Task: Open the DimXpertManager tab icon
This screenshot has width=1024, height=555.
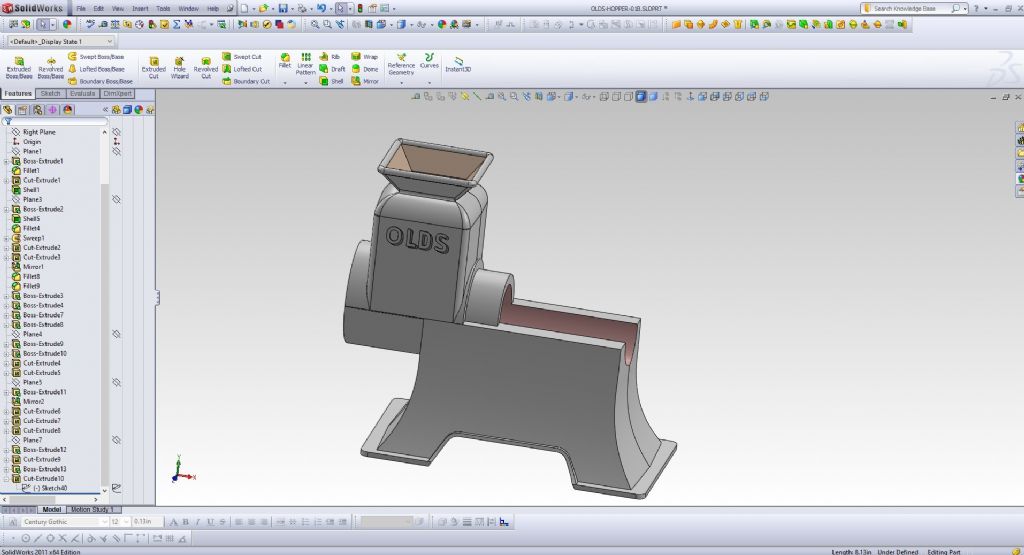Action: 53,110
